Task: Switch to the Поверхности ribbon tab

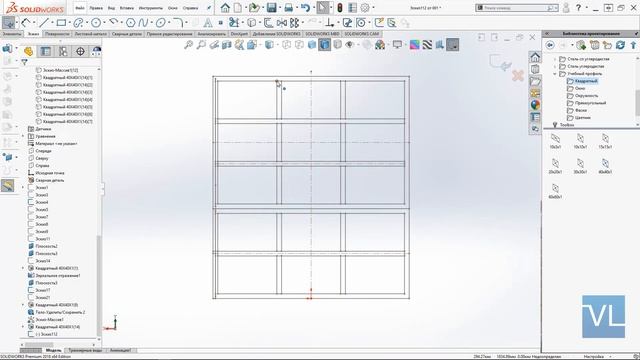Action: coord(57,34)
